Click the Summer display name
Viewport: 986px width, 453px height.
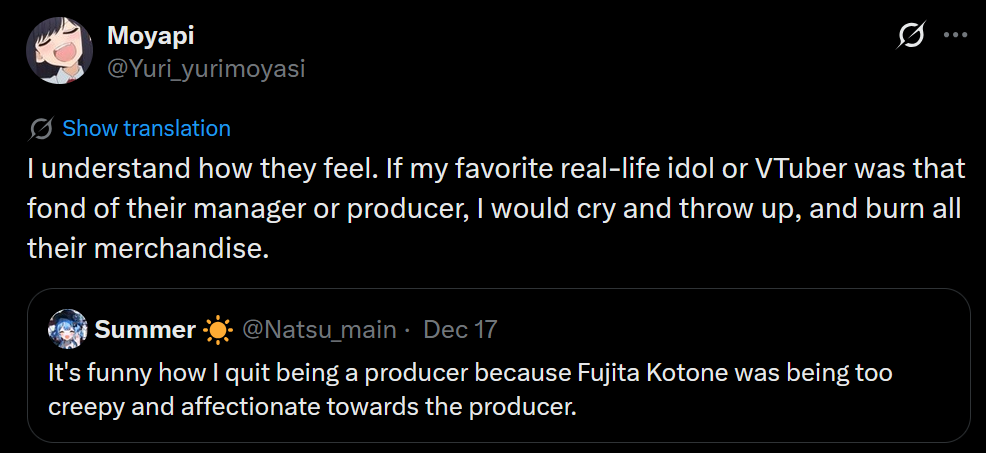tap(145, 329)
